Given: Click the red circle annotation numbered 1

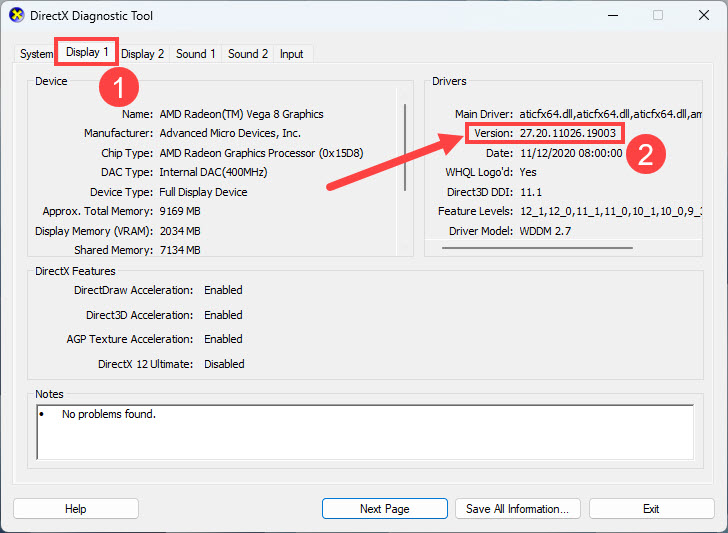Looking at the screenshot, I should click(x=118, y=88).
